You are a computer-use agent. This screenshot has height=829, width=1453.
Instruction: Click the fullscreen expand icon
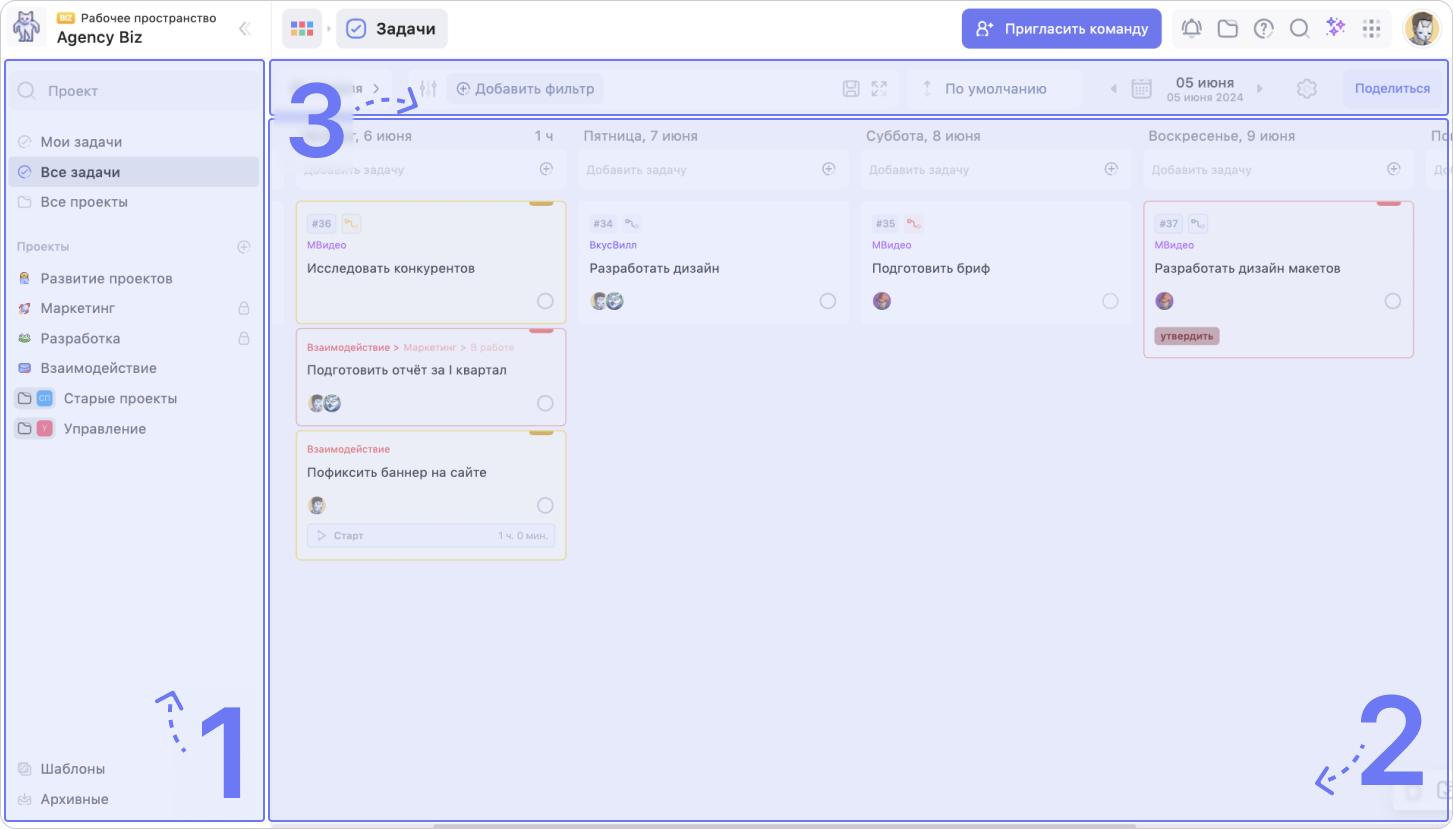click(879, 89)
